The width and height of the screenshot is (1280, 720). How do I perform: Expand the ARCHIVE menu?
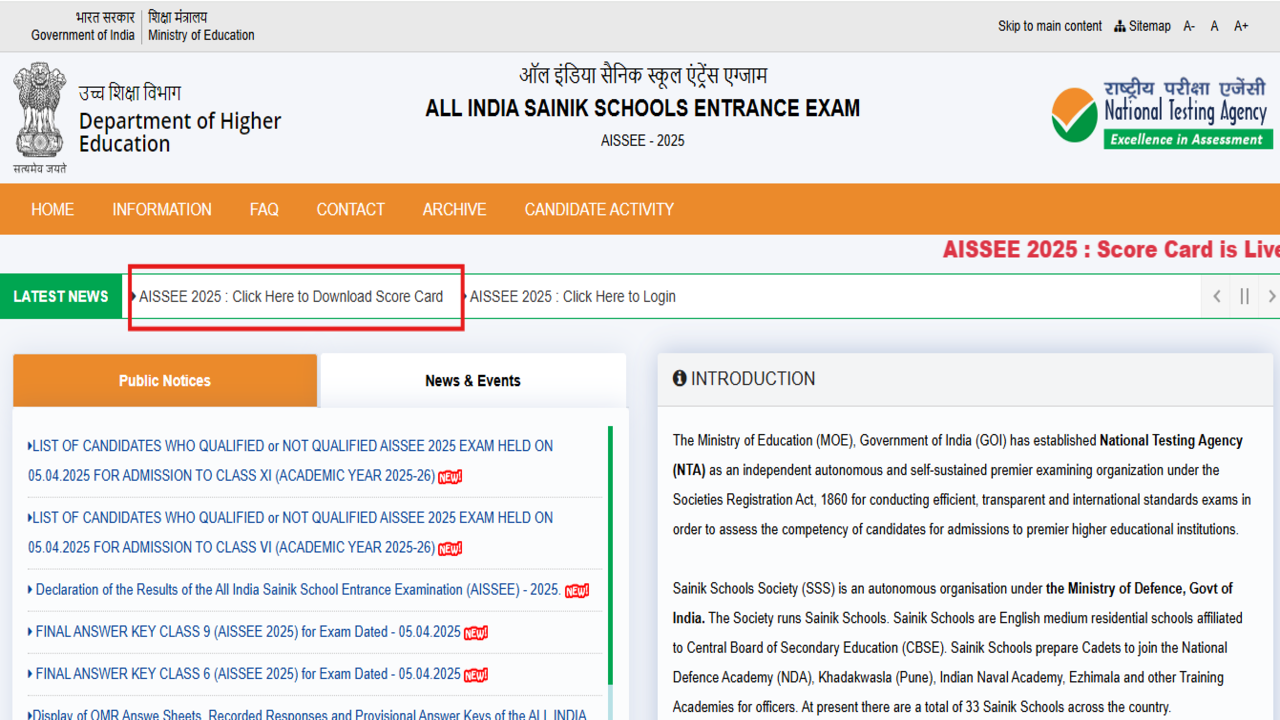pyautogui.click(x=454, y=209)
